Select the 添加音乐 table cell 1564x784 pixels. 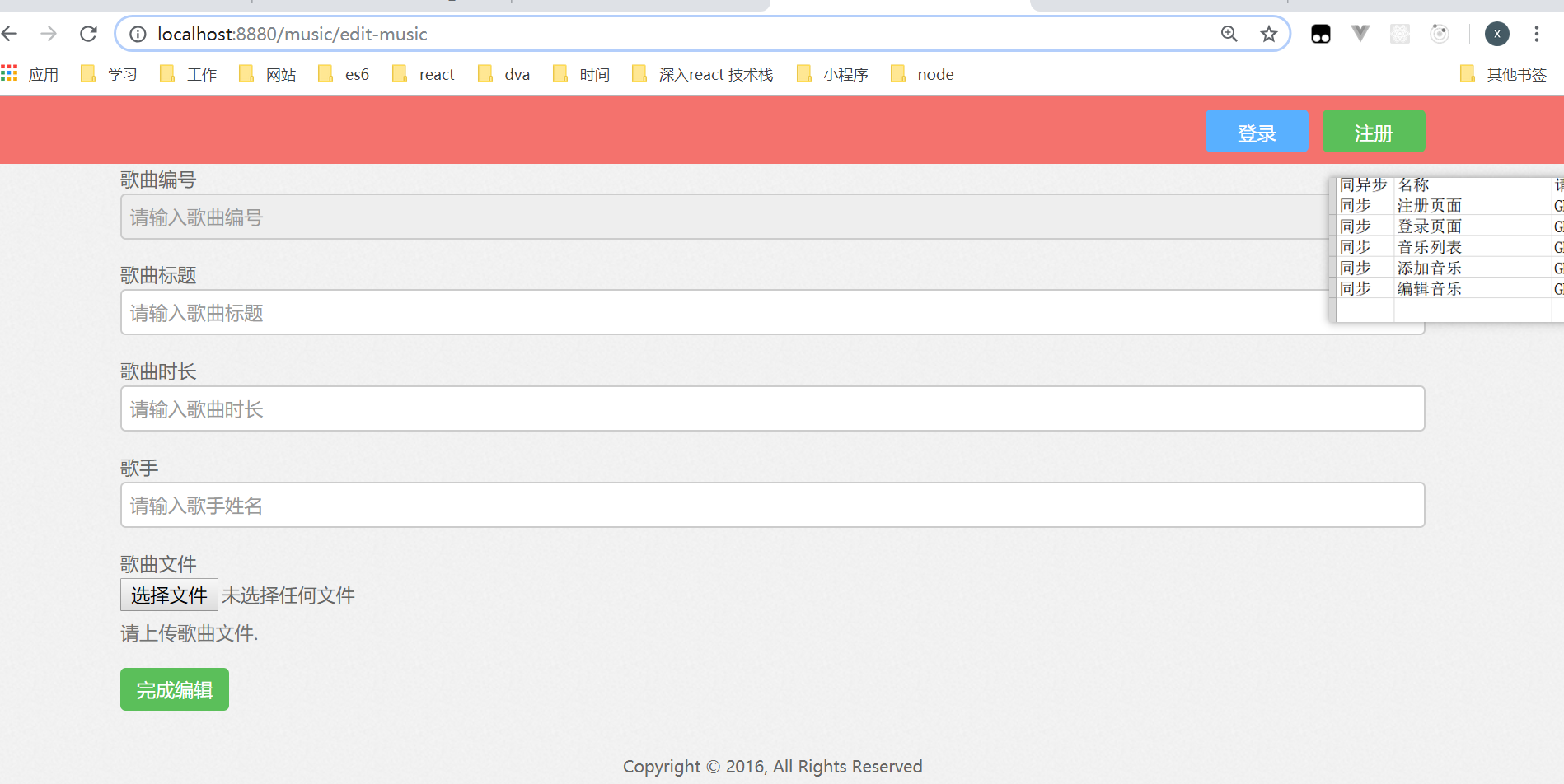coord(1473,267)
